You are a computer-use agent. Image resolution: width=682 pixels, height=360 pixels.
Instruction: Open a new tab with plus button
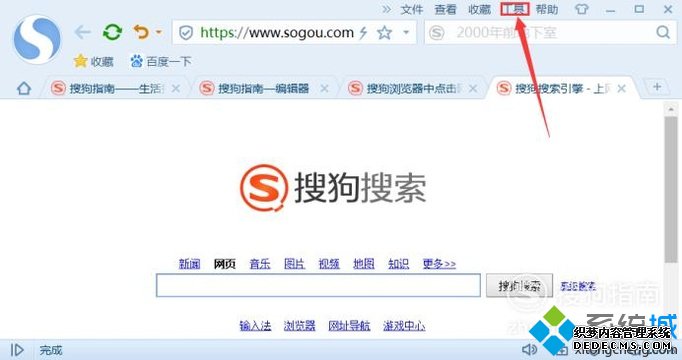(x=657, y=87)
